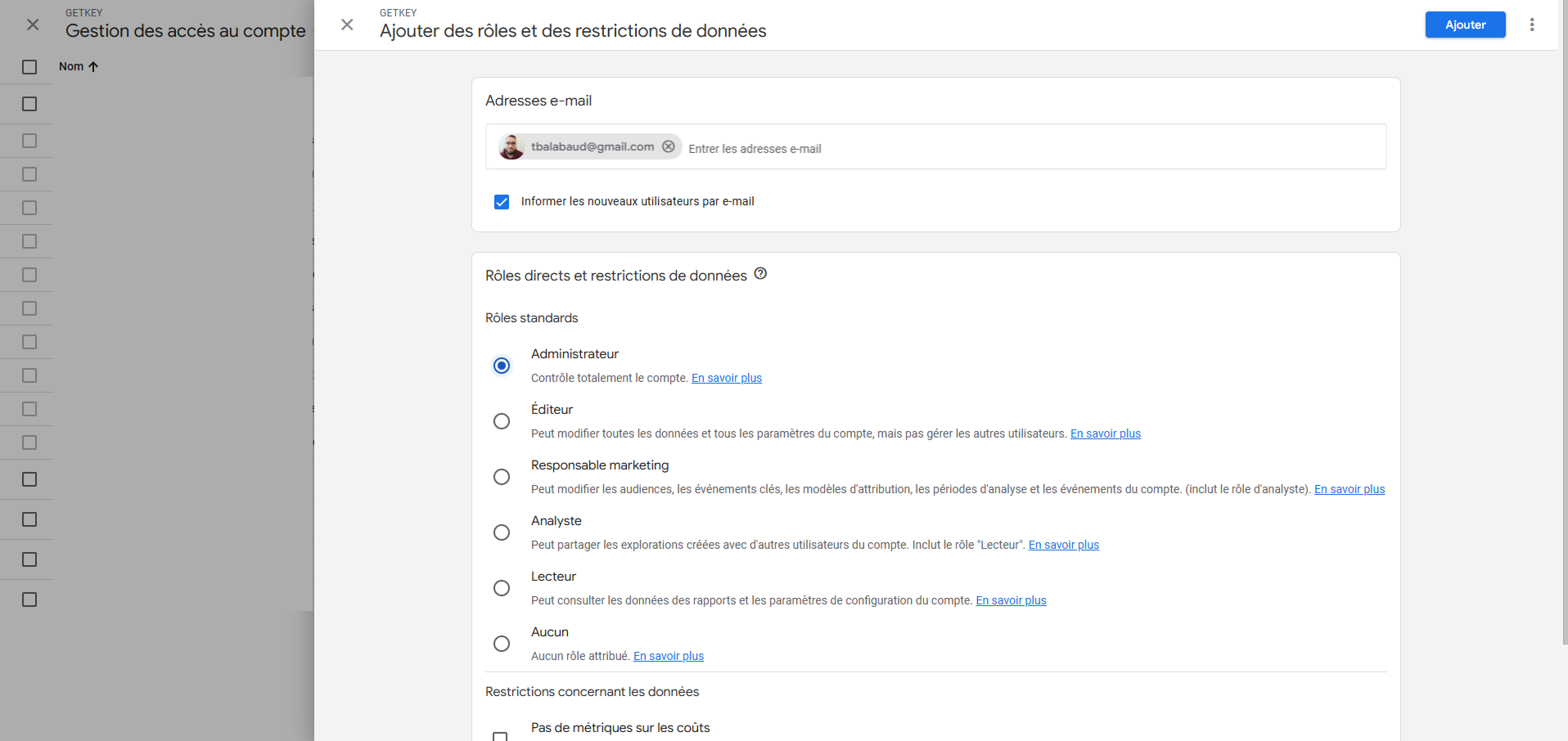Viewport: 1568px width, 741px height.
Task: Click the GETKEY header label
Action: tap(397, 12)
